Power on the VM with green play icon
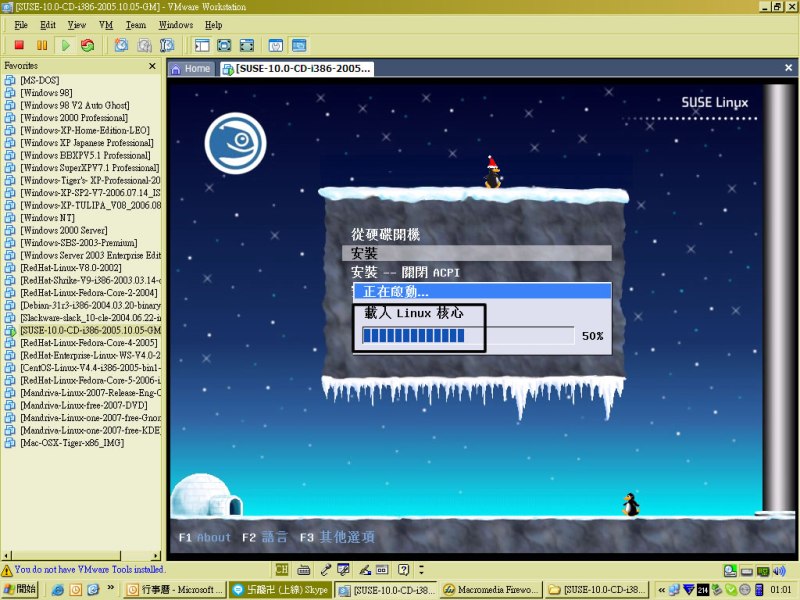 [65, 45]
